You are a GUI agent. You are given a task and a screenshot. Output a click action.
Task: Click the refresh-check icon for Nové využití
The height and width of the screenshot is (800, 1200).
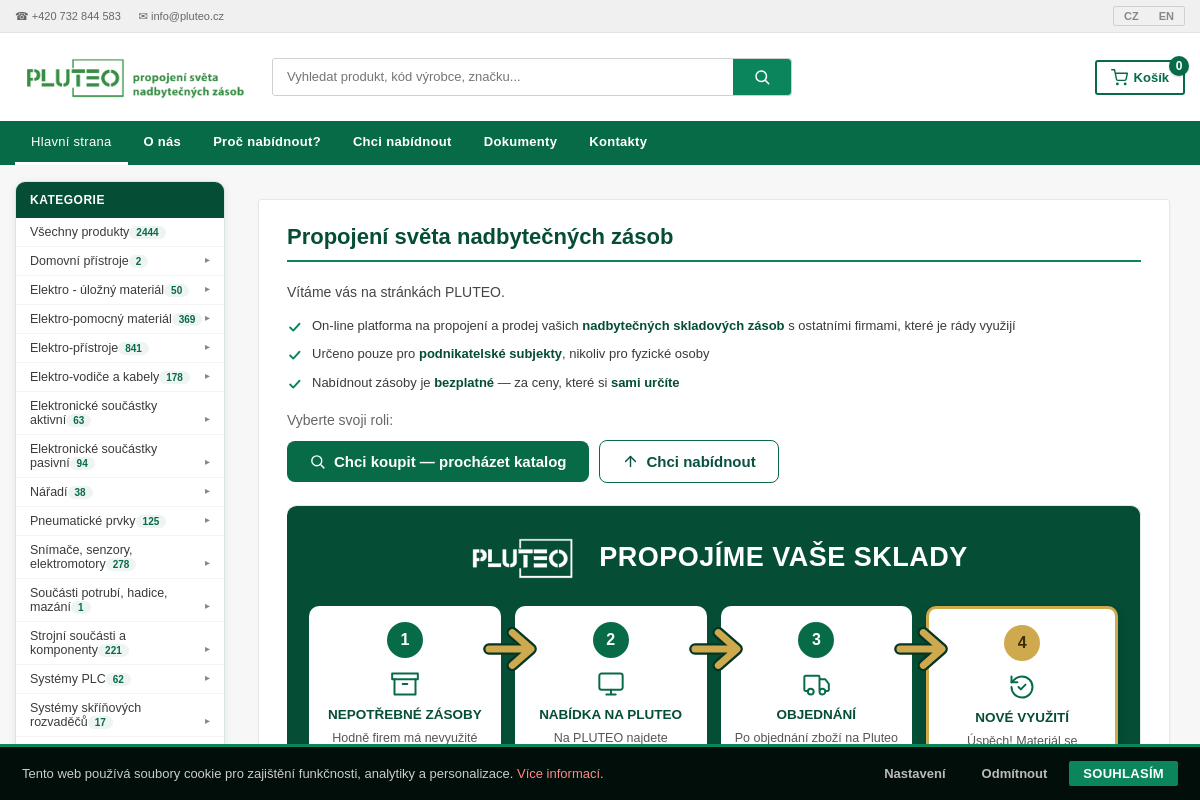point(1022,687)
